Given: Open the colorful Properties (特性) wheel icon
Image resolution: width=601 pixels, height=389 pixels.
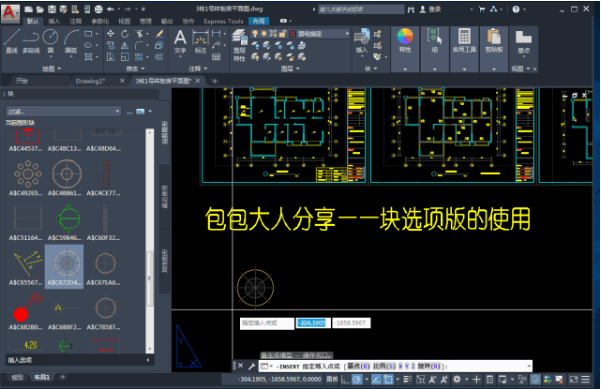Looking at the screenshot, I should (x=405, y=40).
